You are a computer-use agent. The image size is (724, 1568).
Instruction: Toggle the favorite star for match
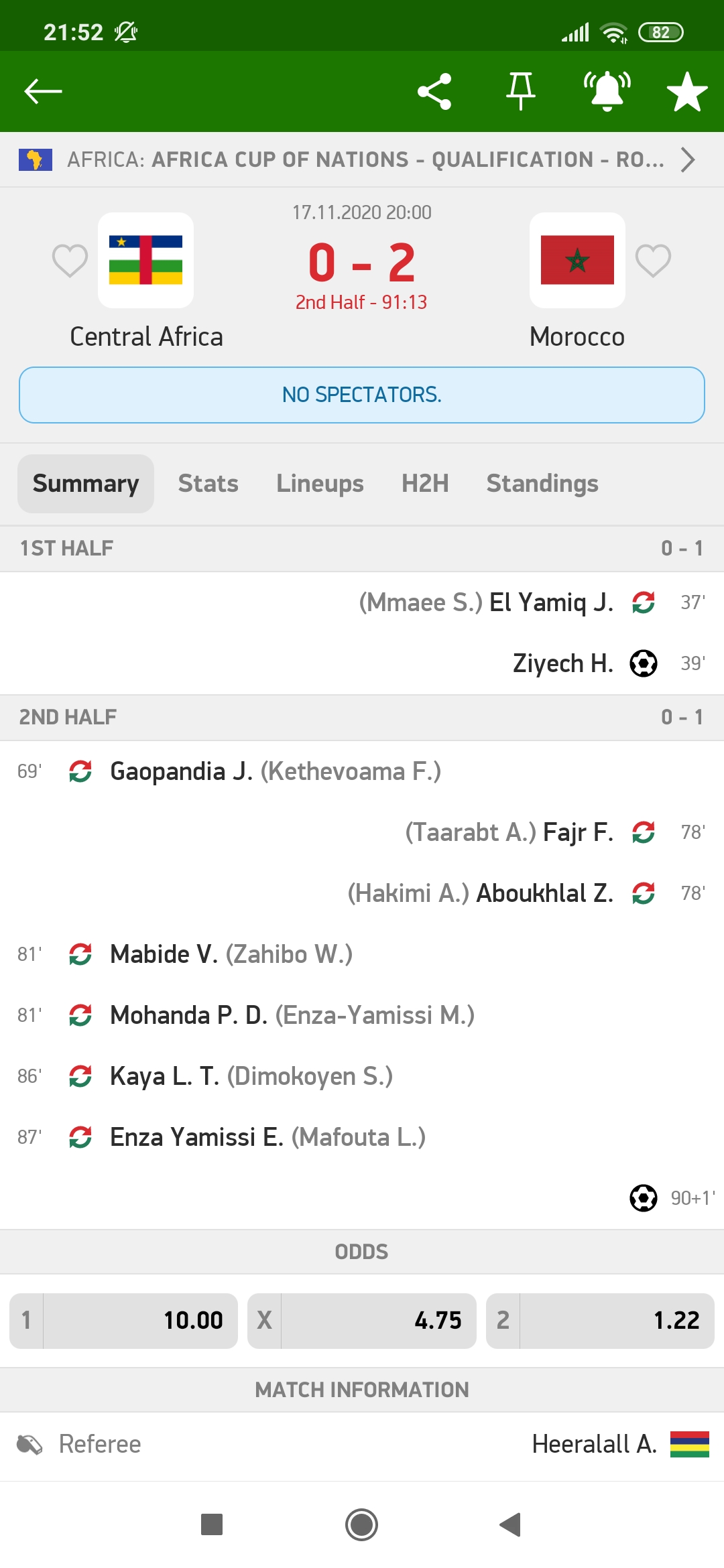click(x=687, y=91)
